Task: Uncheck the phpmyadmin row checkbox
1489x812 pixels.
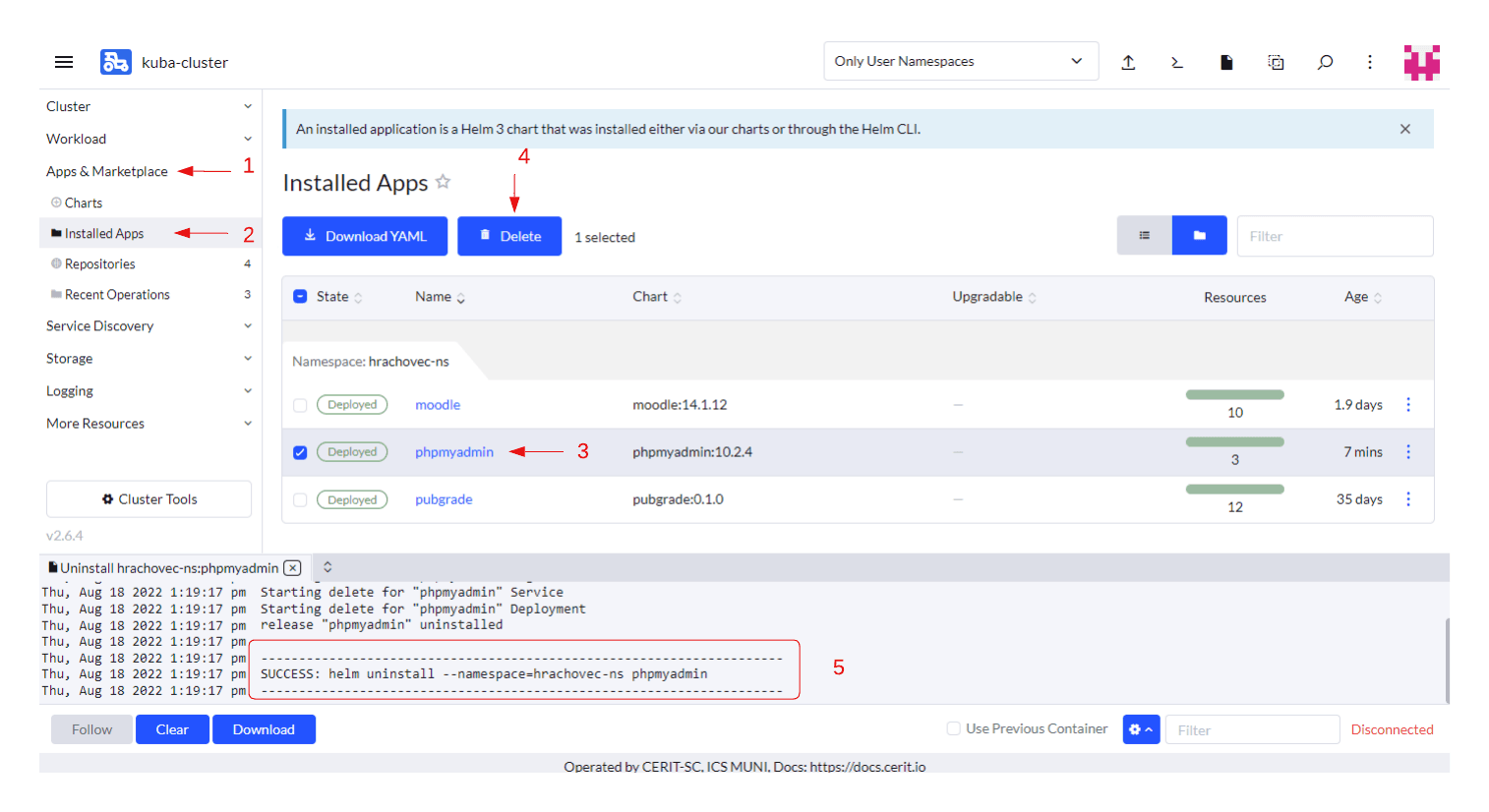Action: click(x=300, y=452)
